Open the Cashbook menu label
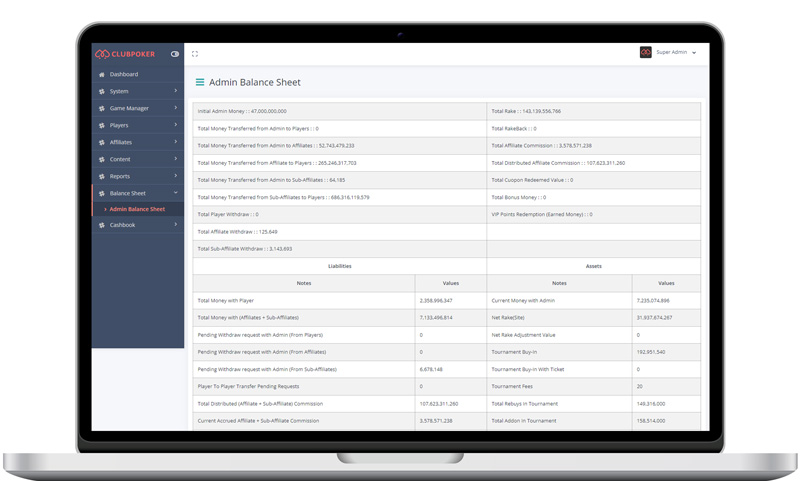800x481 pixels. (x=122, y=225)
